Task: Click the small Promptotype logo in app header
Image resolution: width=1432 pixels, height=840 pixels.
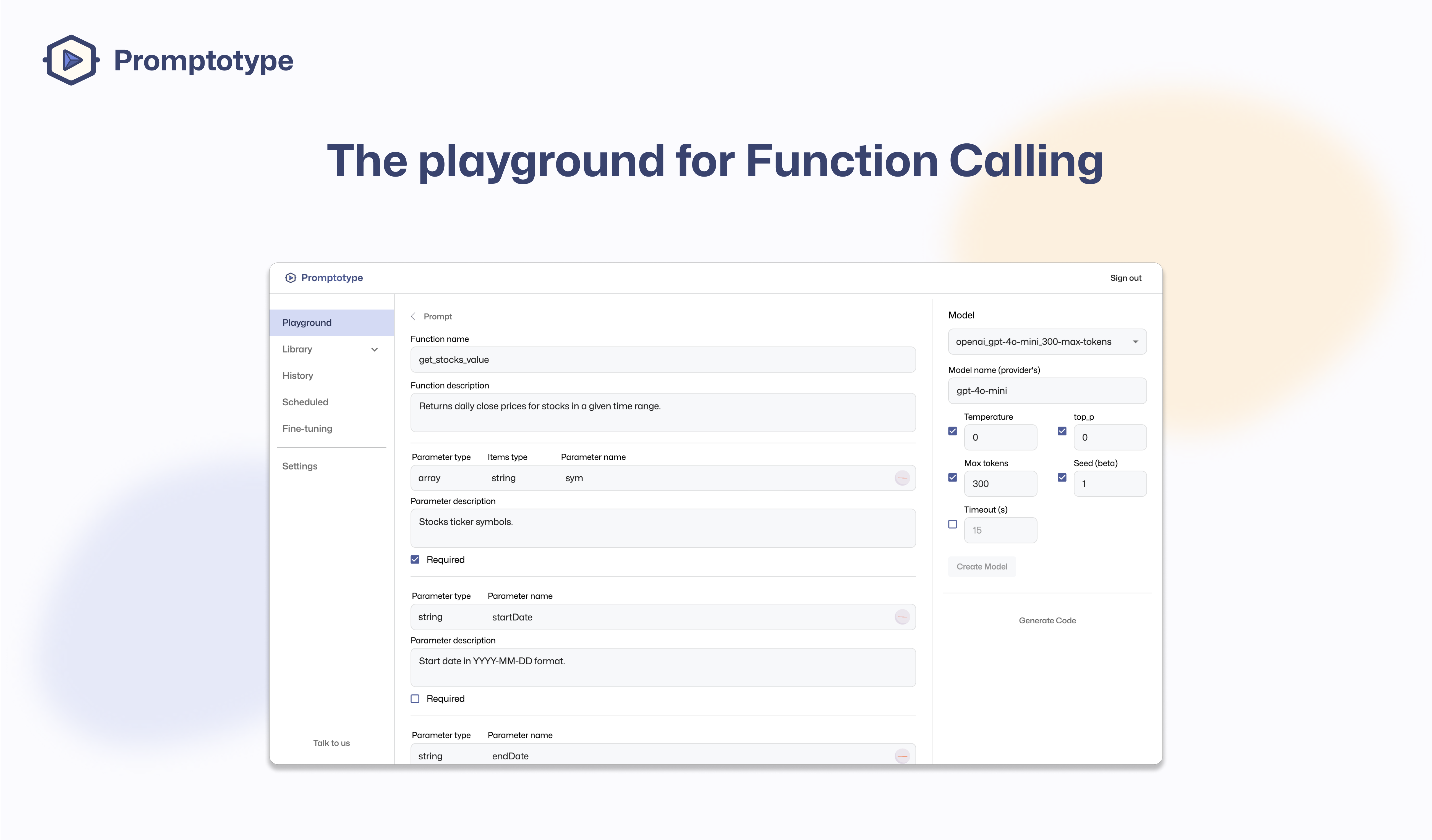Action: [290, 278]
